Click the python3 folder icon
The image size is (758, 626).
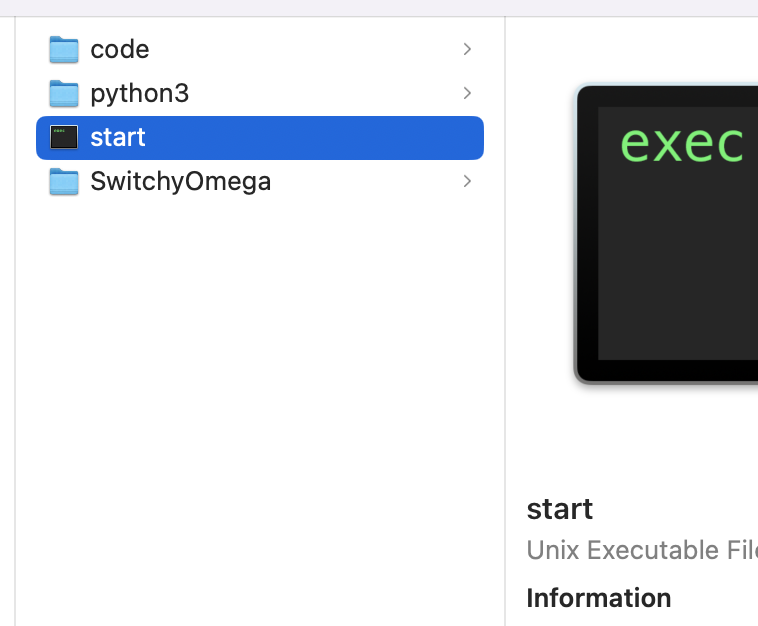coord(64,93)
